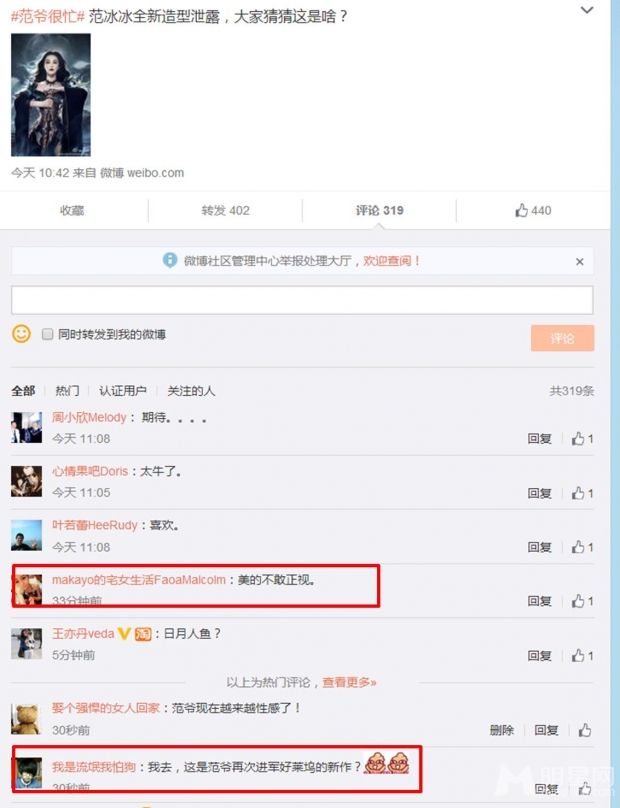Like 周小欣Melody's comment
Screen dimensions: 620x808
click(x=582, y=439)
